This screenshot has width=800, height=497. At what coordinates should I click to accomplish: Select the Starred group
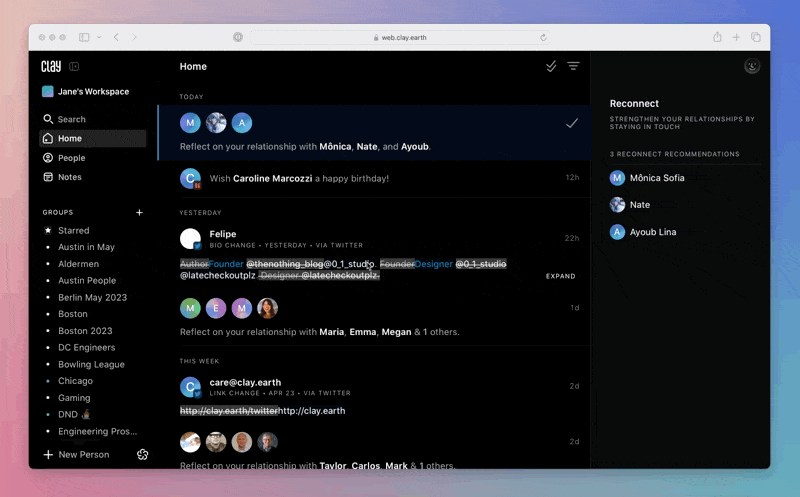73,231
